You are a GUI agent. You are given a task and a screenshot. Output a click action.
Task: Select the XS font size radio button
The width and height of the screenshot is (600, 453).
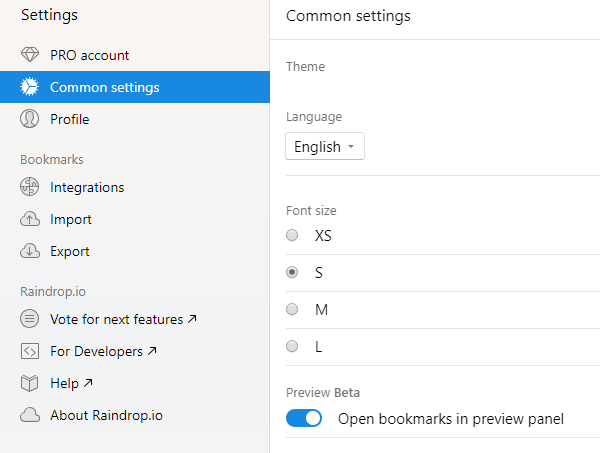(x=292, y=235)
